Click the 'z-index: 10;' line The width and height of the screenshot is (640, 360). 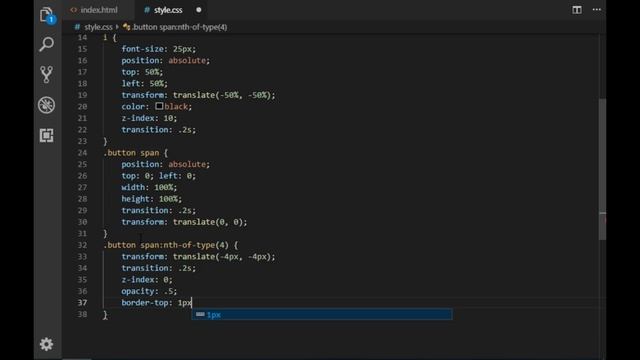tap(149, 118)
